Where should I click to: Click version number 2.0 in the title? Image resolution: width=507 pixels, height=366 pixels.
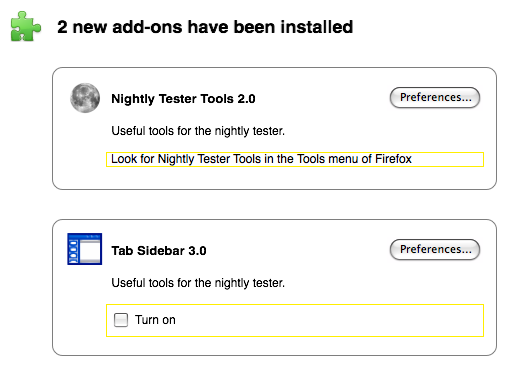click(x=246, y=99)
